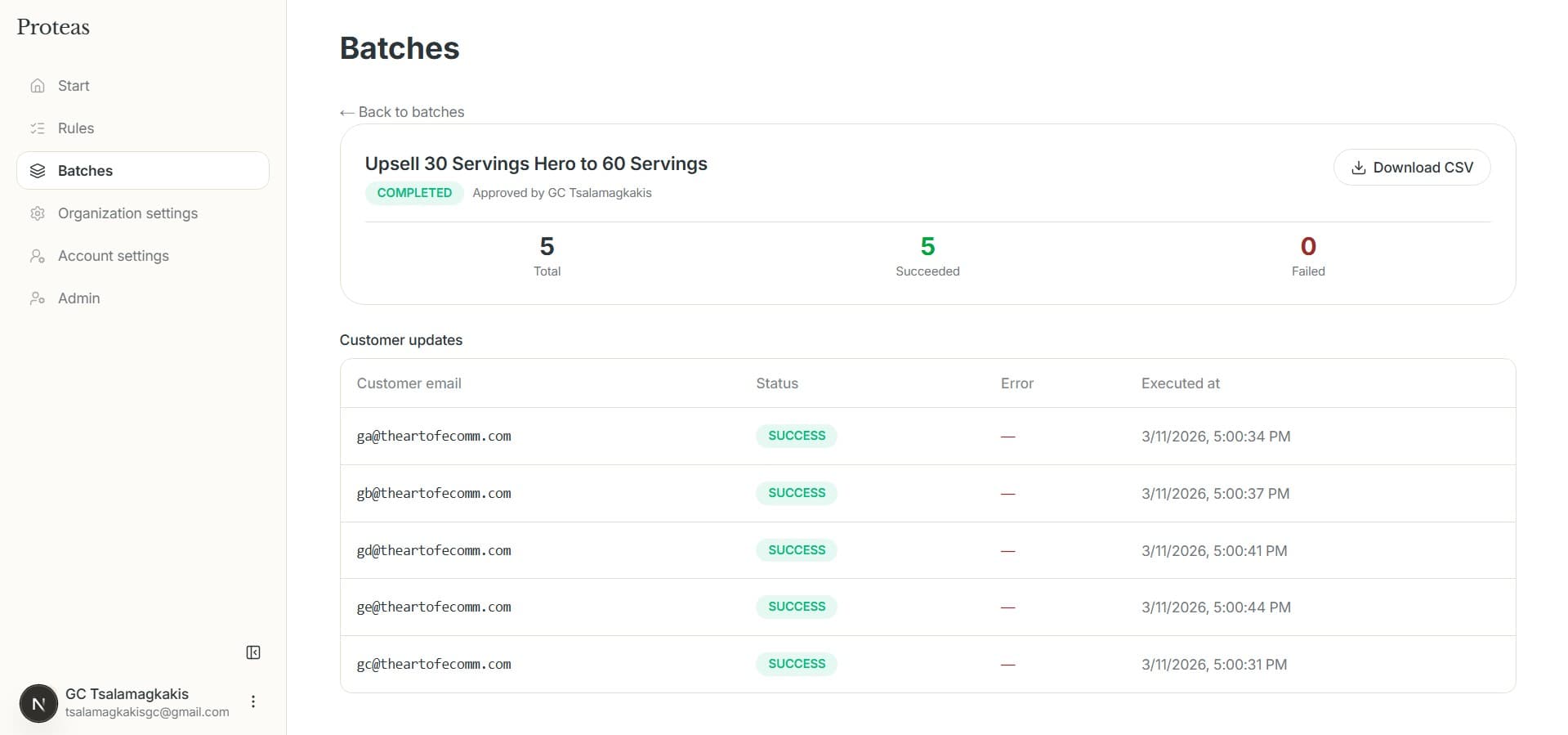Click the Approved by GC Tsalamagkakis text
Screen dimensions: 1568x735
(x=562, y=193)
